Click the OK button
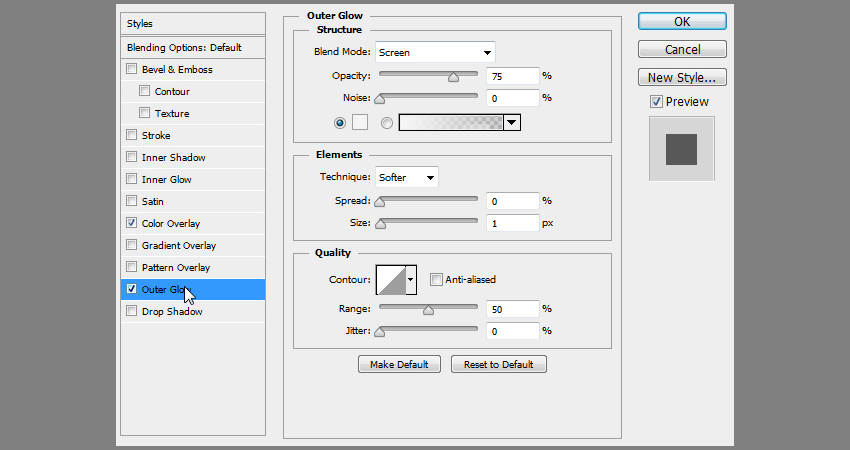The width and height of the screenshot is (850, 450). click(x=682, y=22)
